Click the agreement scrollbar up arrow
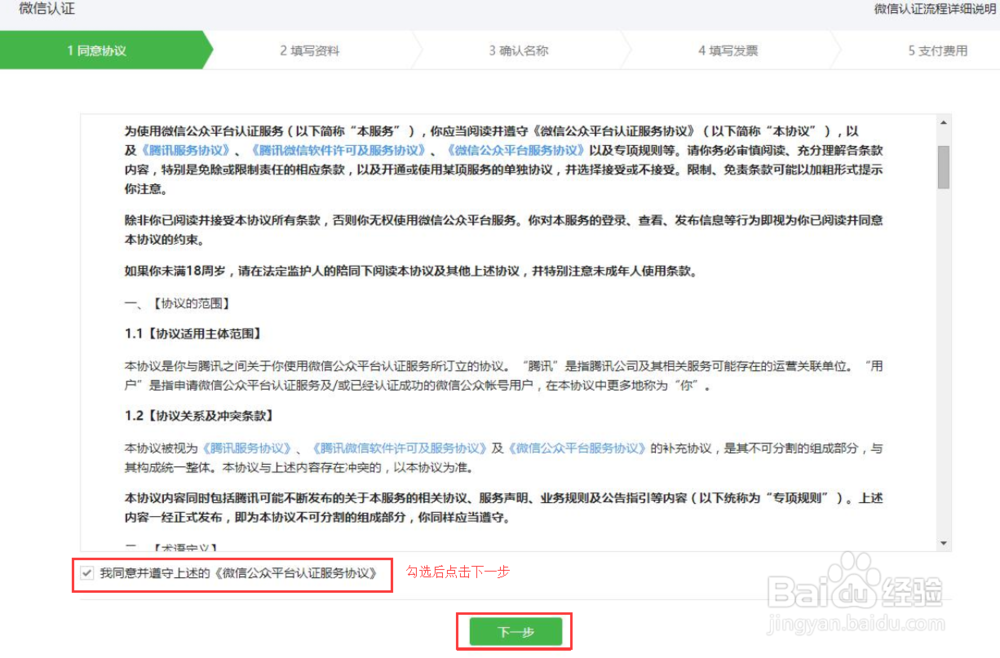The image size is (1000, 658). pos(943,122)
